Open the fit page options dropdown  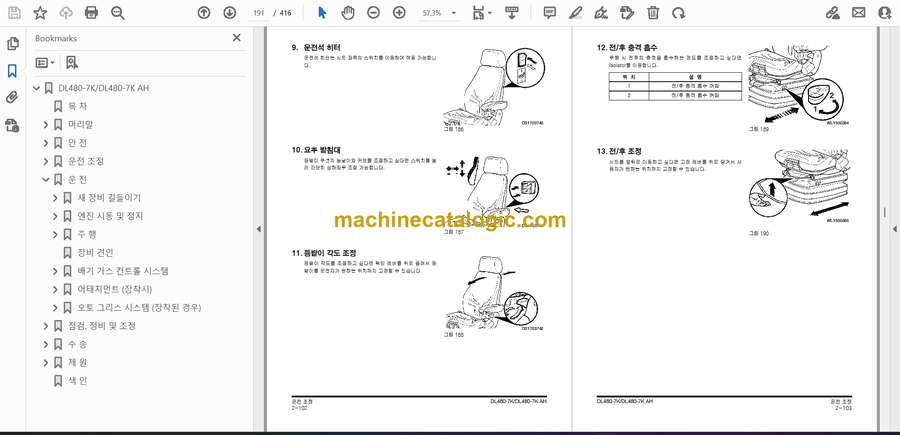tap(482, 13)
